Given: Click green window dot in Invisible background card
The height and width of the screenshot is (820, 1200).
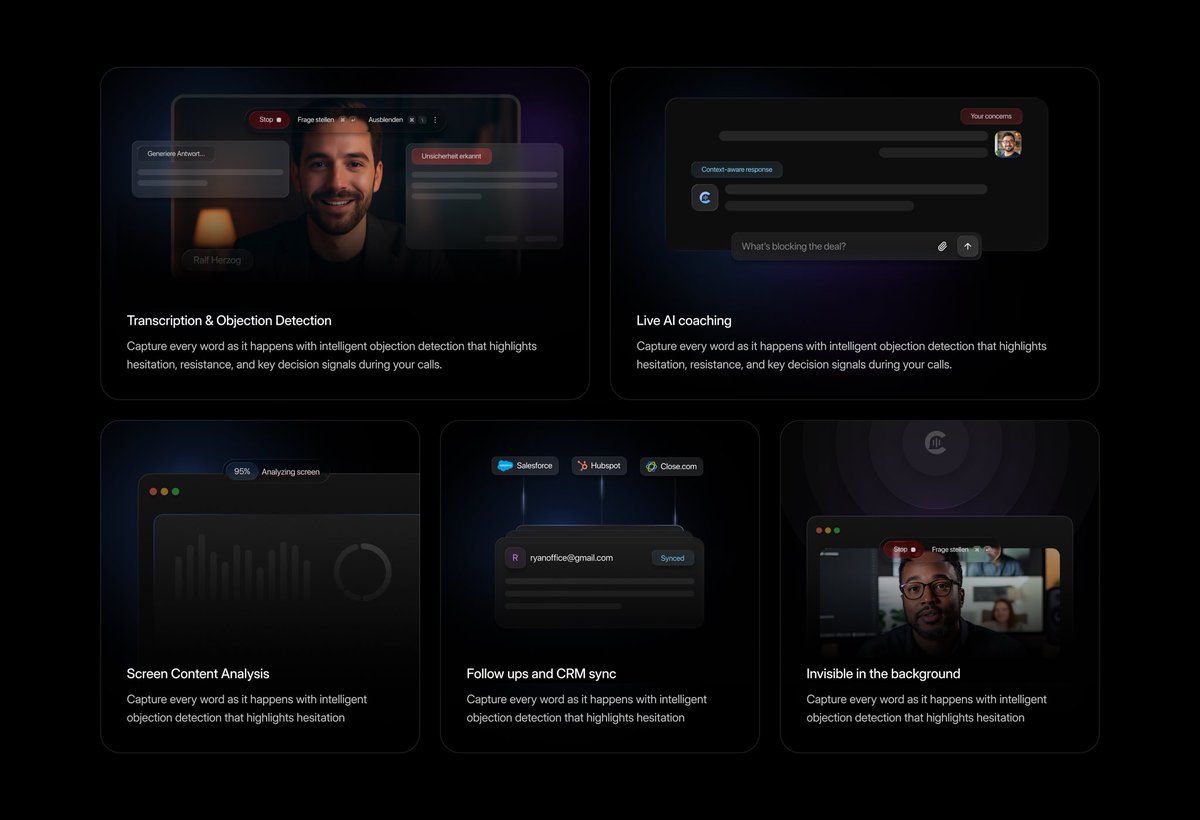Looking at the screenshot, I should click(837, 530).
